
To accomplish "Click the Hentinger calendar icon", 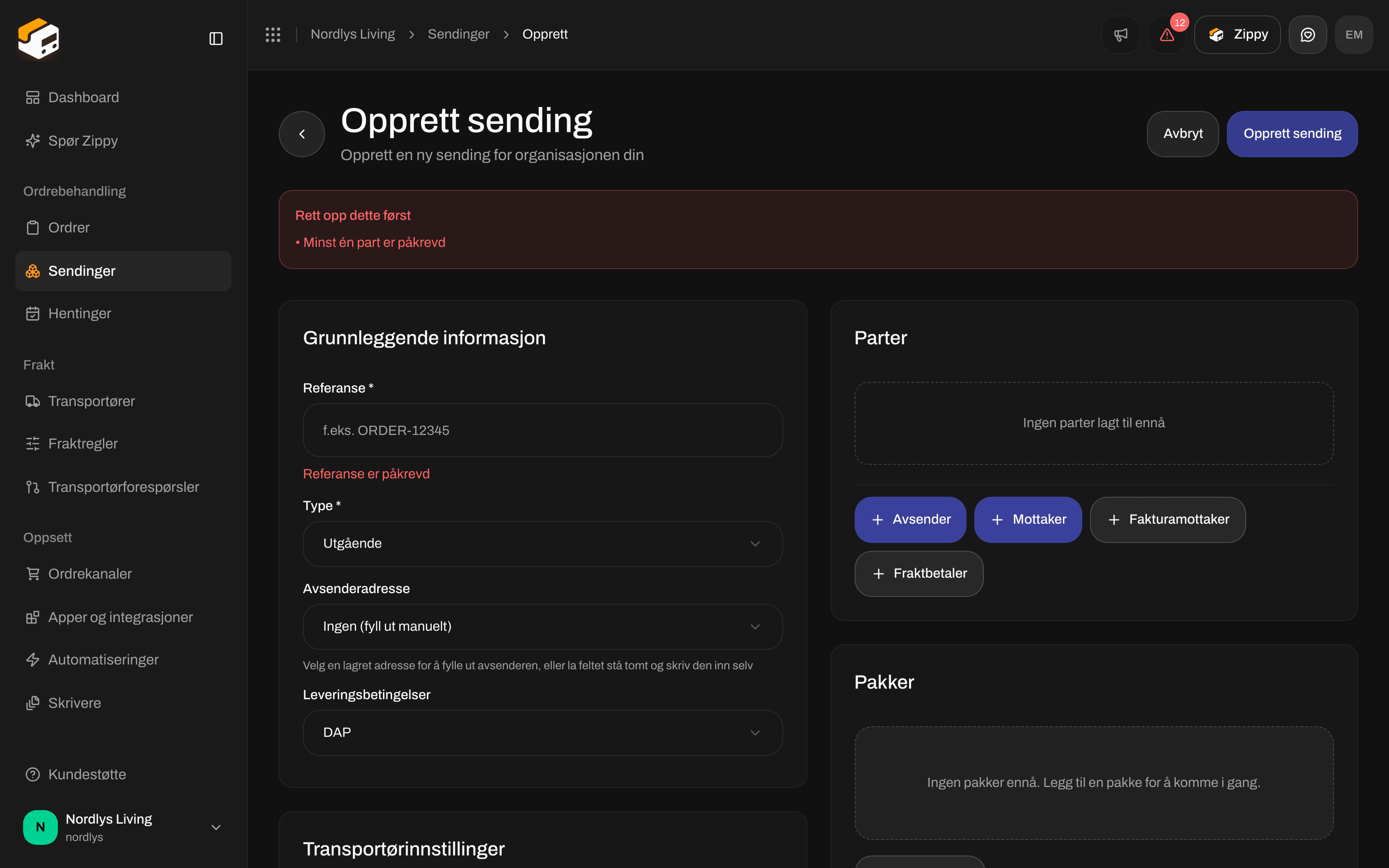I will click(x=33, y=313).
